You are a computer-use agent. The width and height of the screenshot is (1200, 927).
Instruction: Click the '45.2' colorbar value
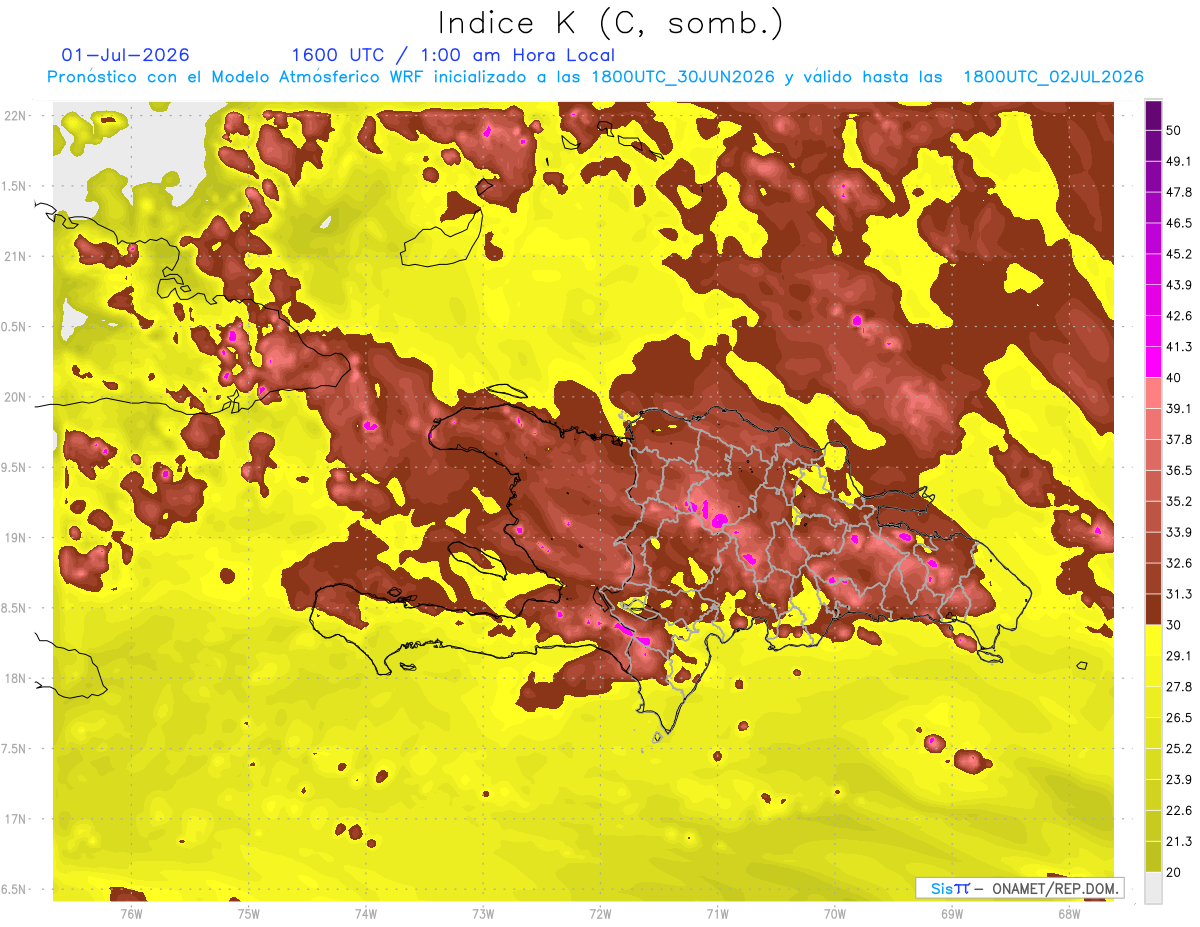1179,254
